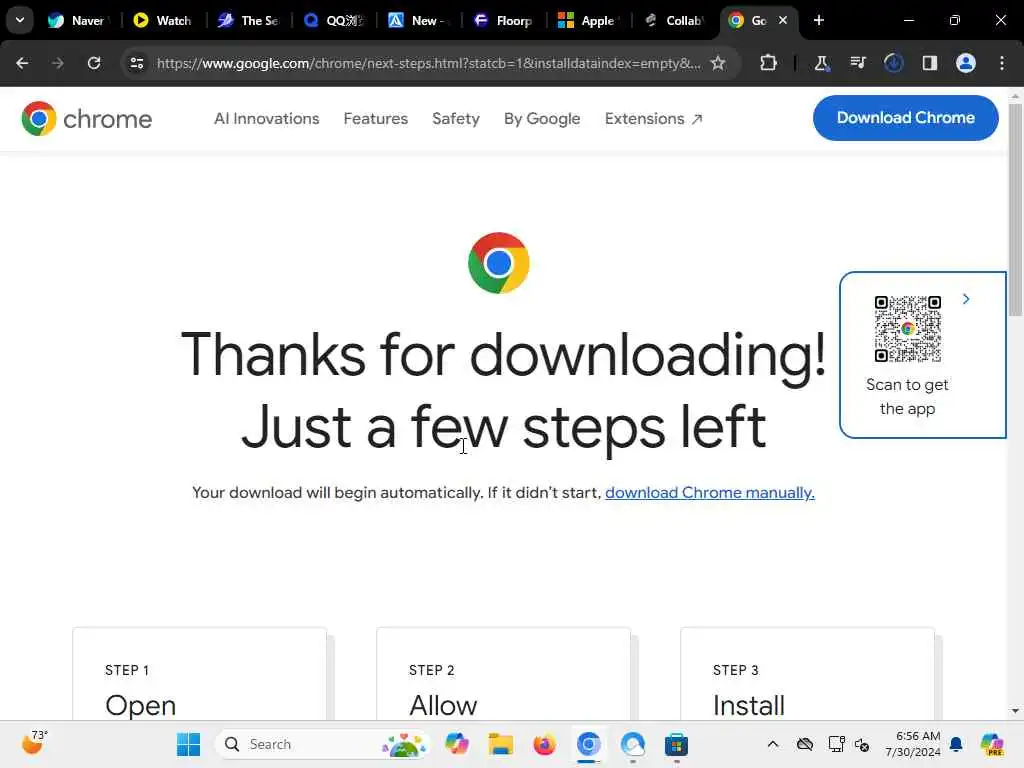View site information icon in address bar

(136, 63)
